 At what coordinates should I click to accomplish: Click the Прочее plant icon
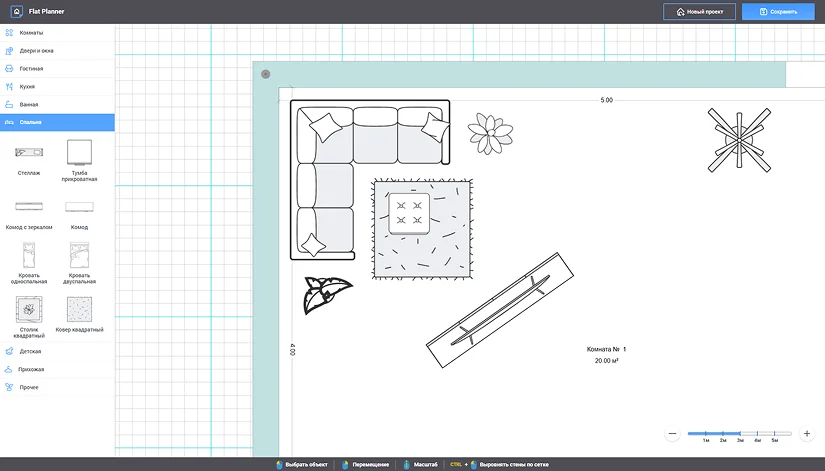pyautogui.click(x=9, y=387)
